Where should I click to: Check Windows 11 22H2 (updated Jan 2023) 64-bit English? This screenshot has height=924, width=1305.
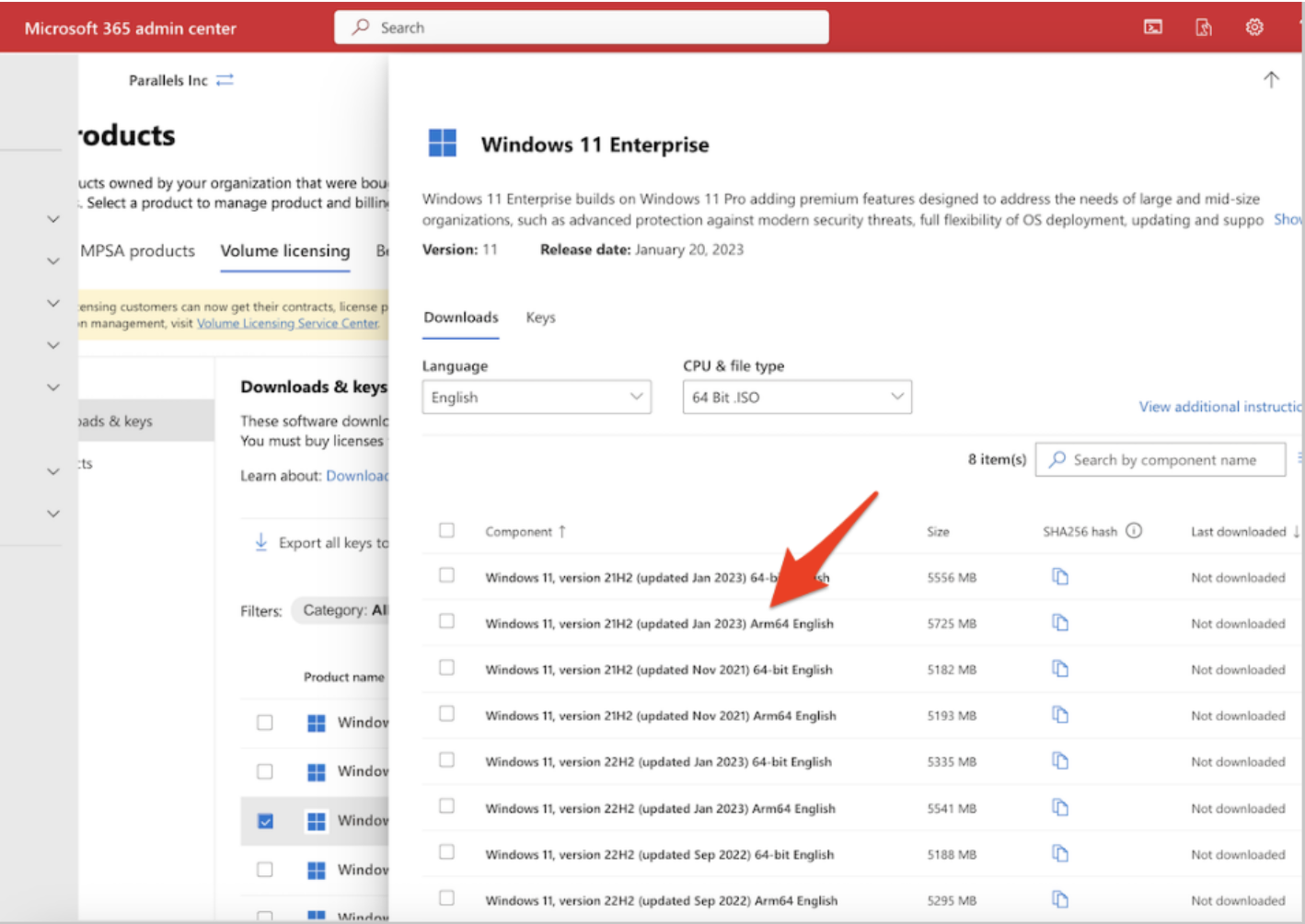click(x=447, y=758)
